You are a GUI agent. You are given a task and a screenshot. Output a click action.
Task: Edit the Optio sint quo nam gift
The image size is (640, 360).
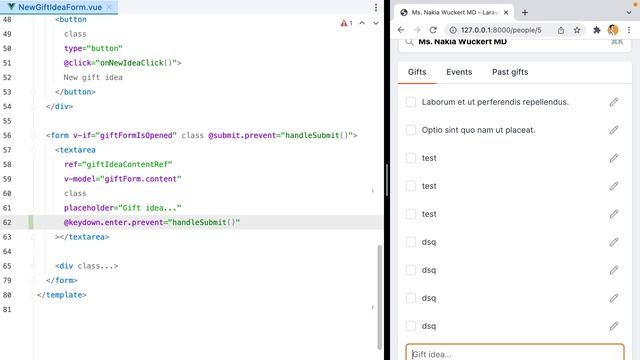pyautogui.click(x=613, y=130)
